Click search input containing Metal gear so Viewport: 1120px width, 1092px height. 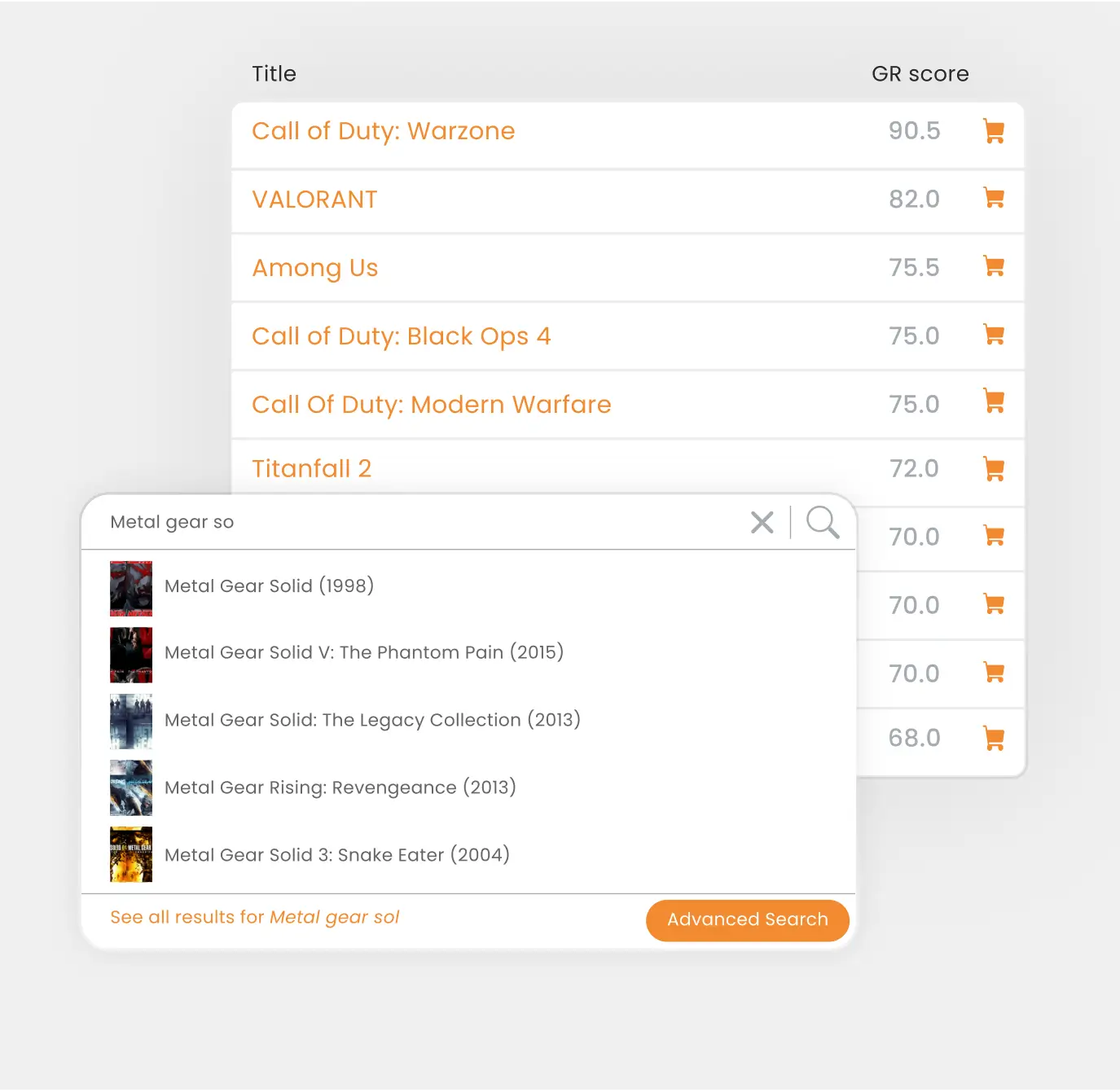click(415, 522)
